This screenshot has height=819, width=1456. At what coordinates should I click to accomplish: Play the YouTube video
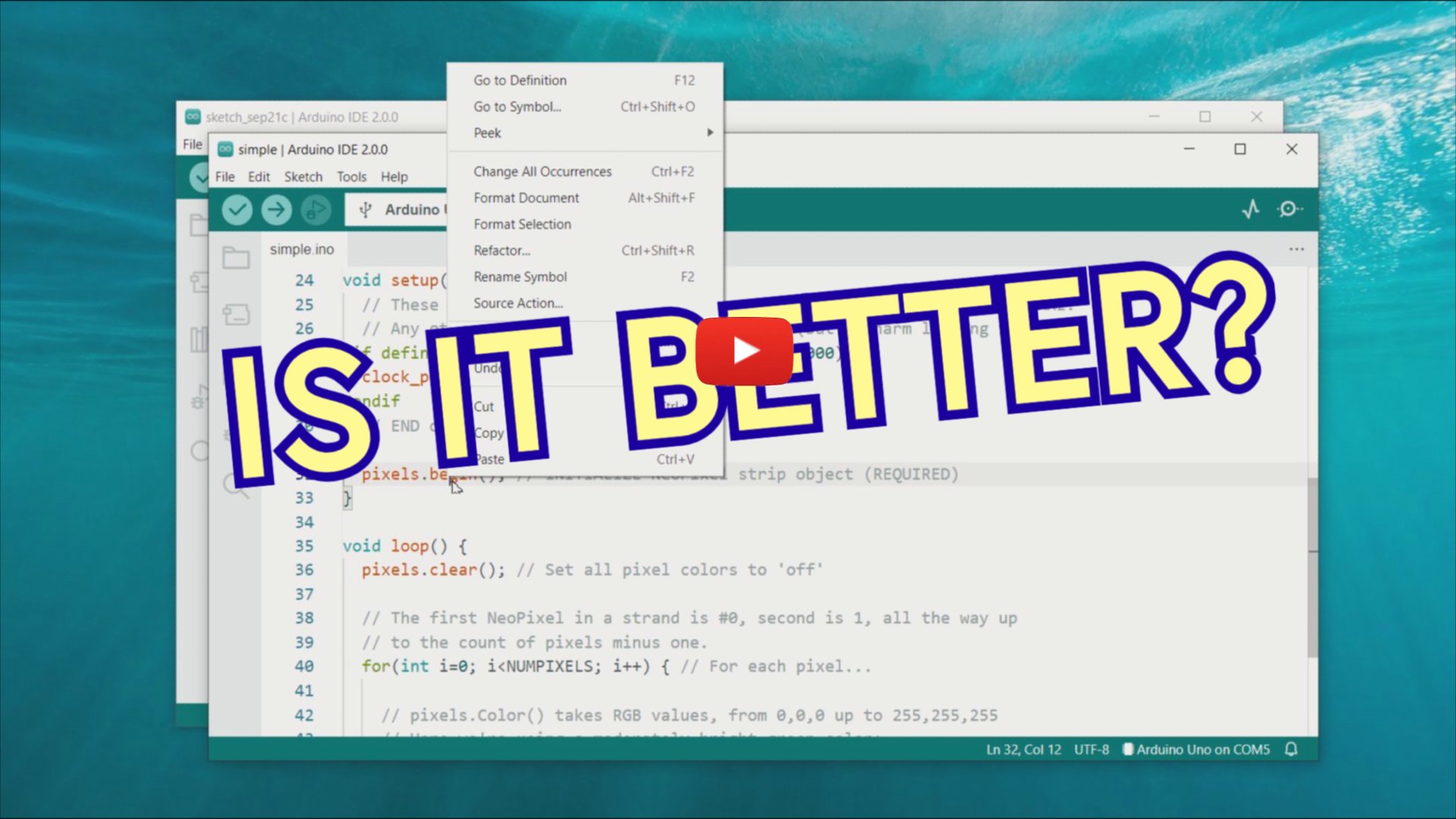tap(744, 350)
